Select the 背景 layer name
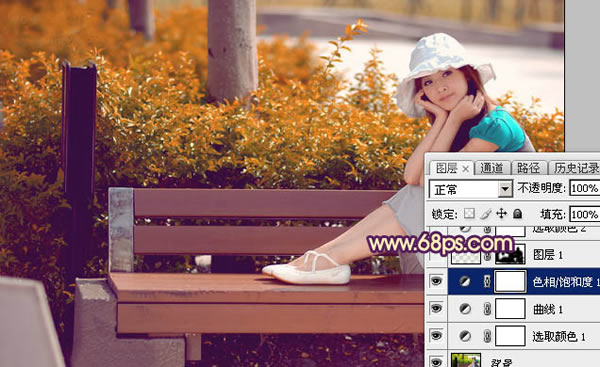This screenshot has width=600, height=367. [502, 362]
